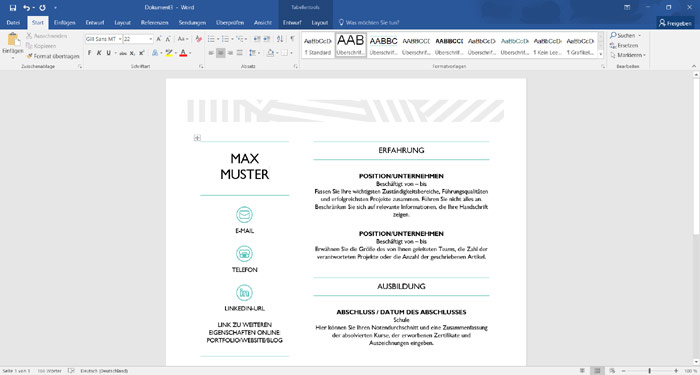Image resolution: width=700 pixels, height=375 pixels.
Task: Open the Aa change case dropdown
Action: tap(183, 39)
